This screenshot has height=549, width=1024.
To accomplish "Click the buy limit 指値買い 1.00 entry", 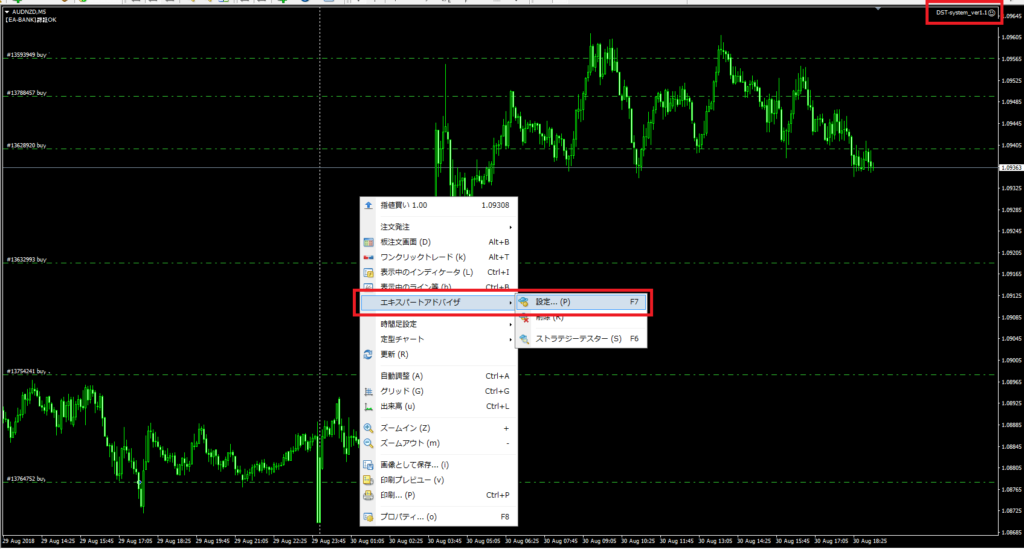I will click(x=438, y=205).
